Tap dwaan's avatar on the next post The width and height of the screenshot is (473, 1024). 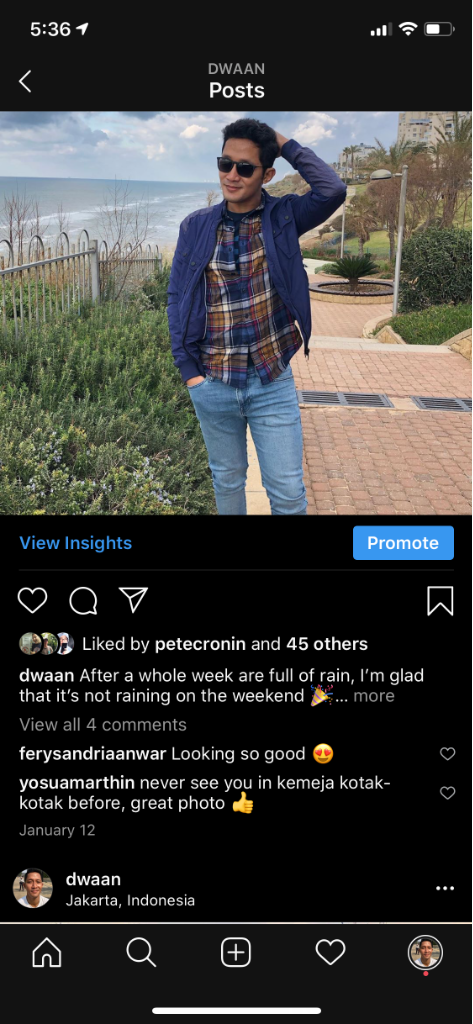[x=33, y=888]
